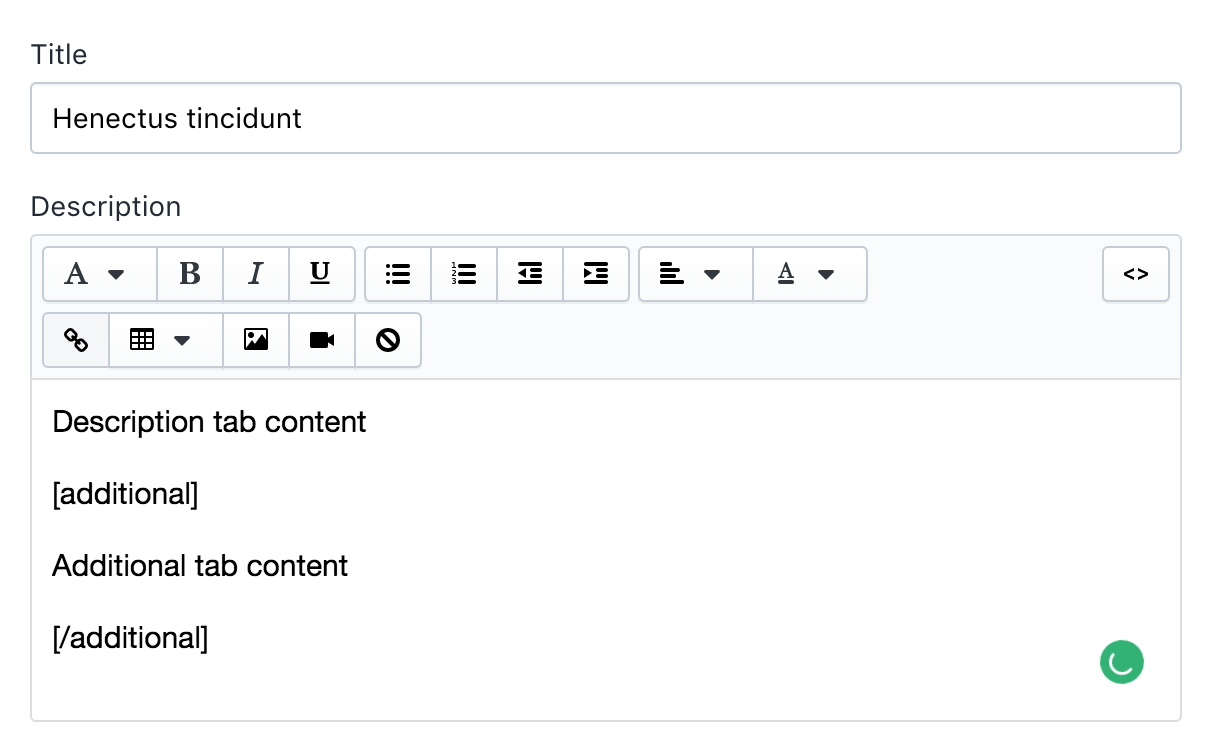Image resolution: width=1216 pixels, height=744 pixels.
Task: Click into the Title input field
Action: (605, 118)
